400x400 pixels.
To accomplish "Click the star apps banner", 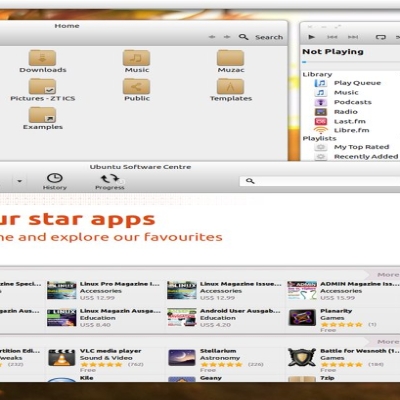I will pyautogui.click(x=200, y=230).
